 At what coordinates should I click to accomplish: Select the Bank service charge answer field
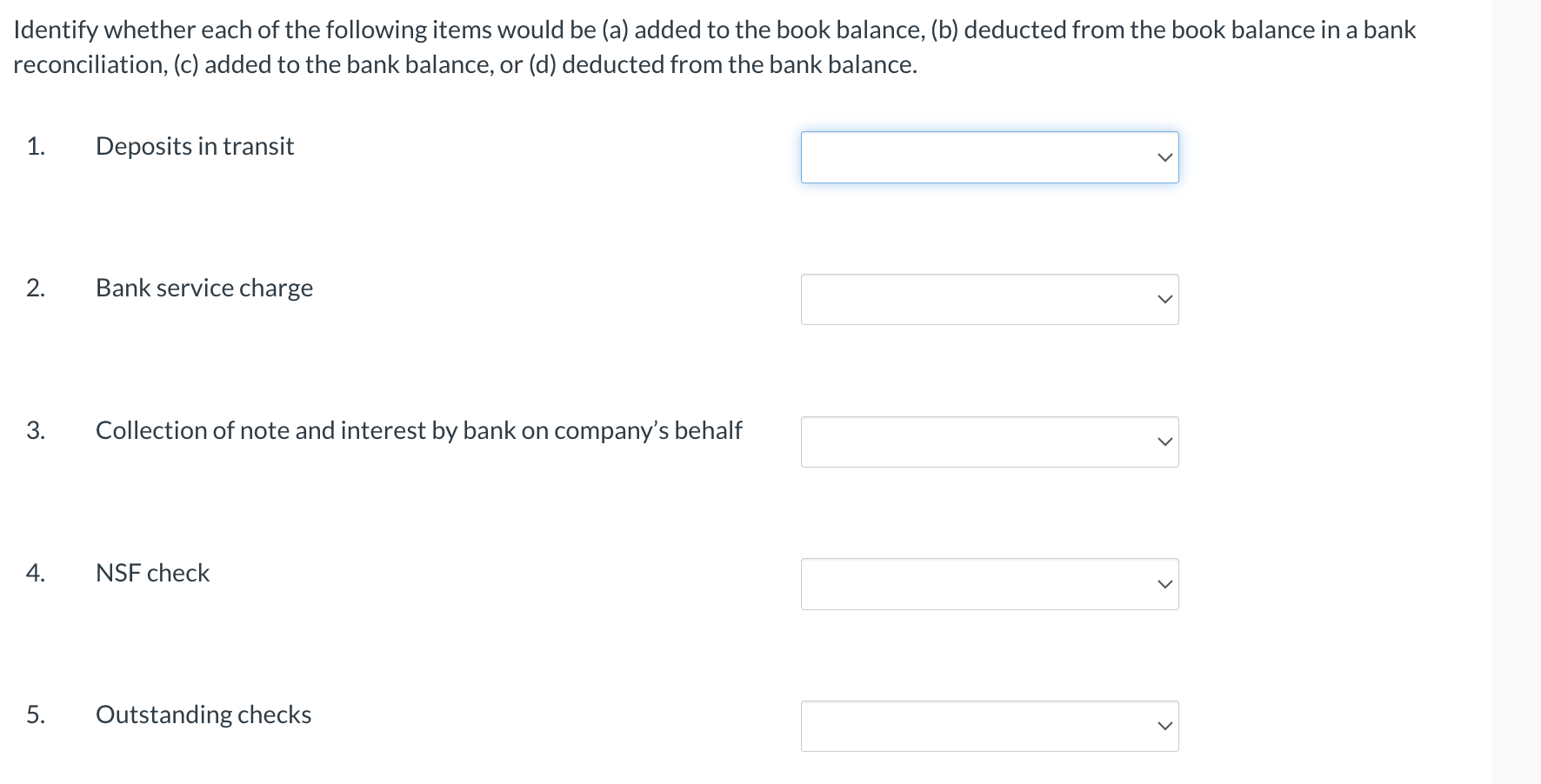[x=957, y=299]
